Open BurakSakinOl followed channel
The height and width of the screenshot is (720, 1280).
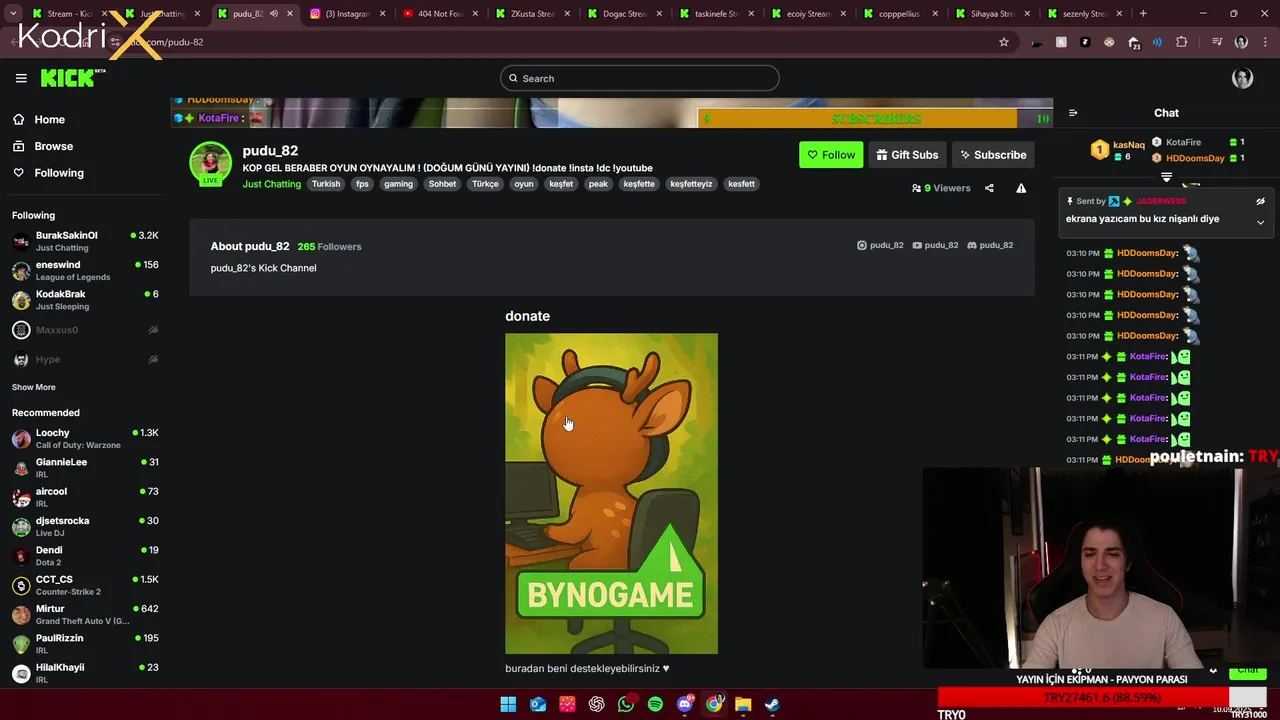85,241
